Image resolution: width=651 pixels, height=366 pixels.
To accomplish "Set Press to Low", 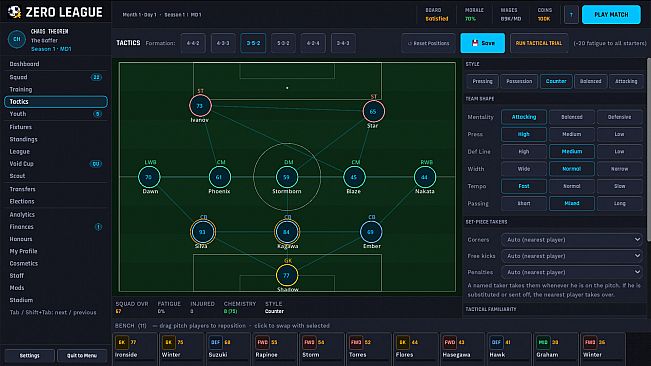I will tap(619, 134).
